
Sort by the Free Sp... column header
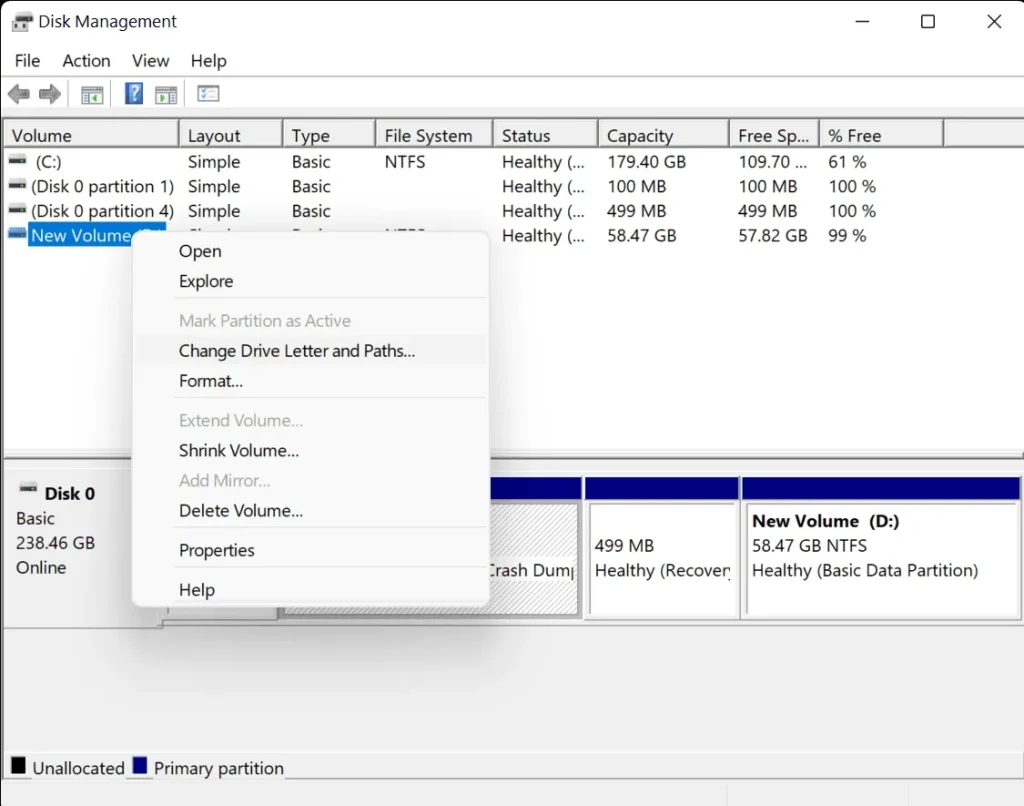(775, 135)
